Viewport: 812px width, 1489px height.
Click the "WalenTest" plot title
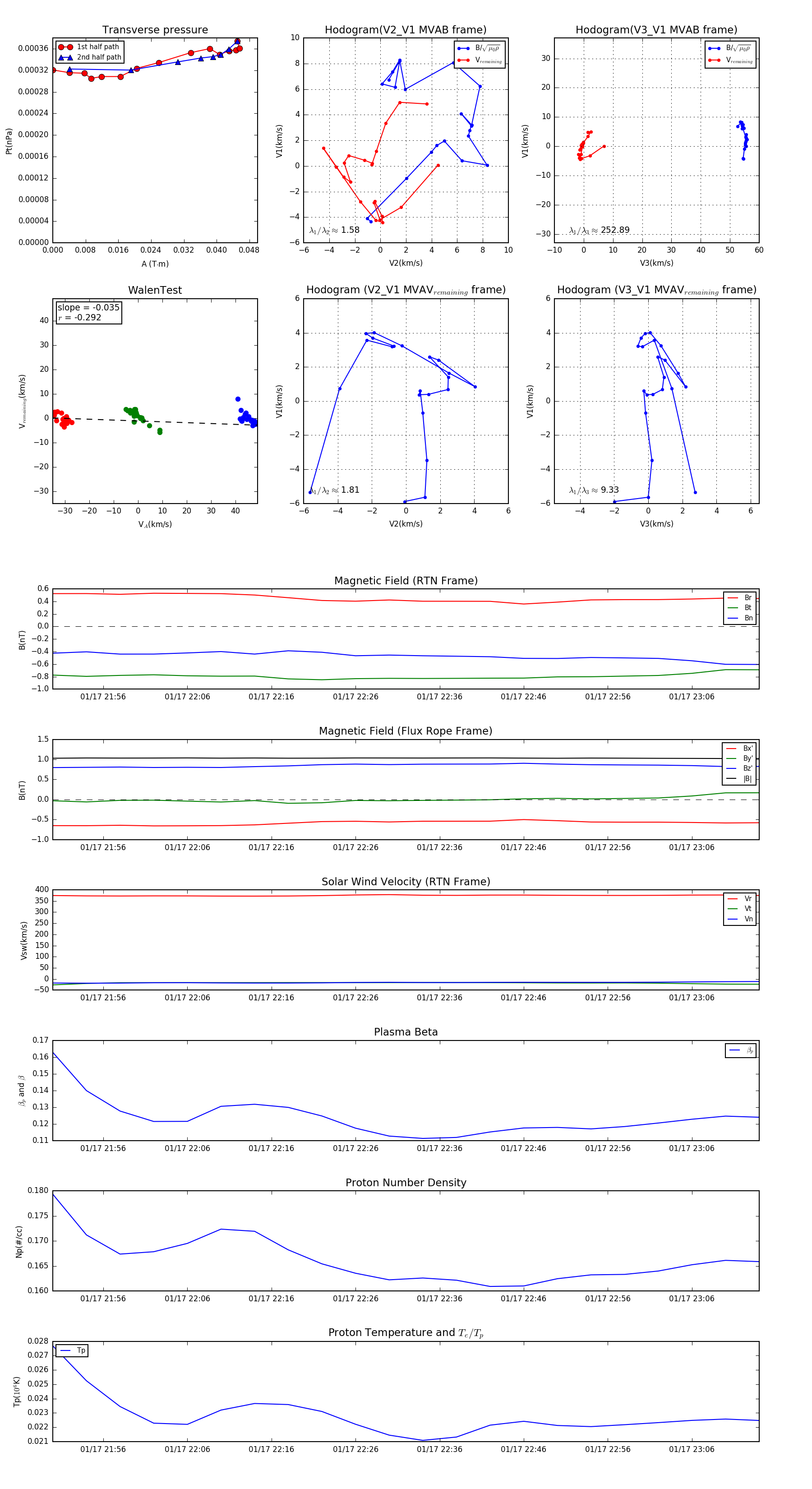pos(155,290)
